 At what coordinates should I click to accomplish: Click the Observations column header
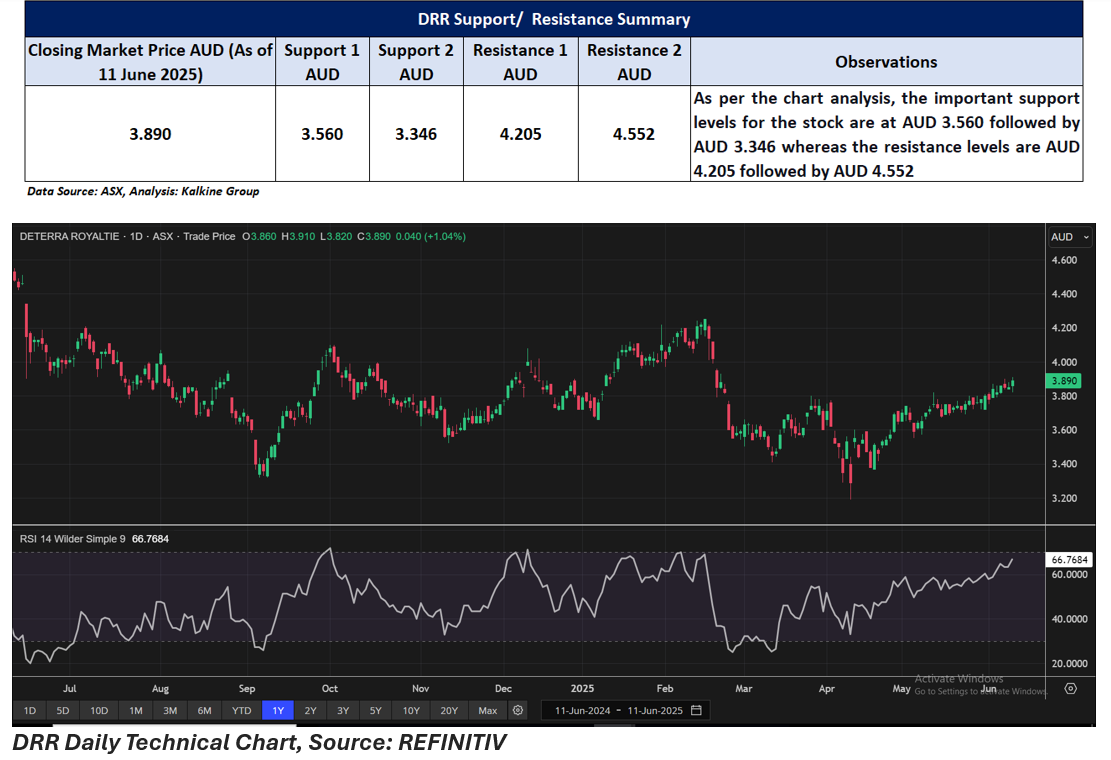point(886,62)
